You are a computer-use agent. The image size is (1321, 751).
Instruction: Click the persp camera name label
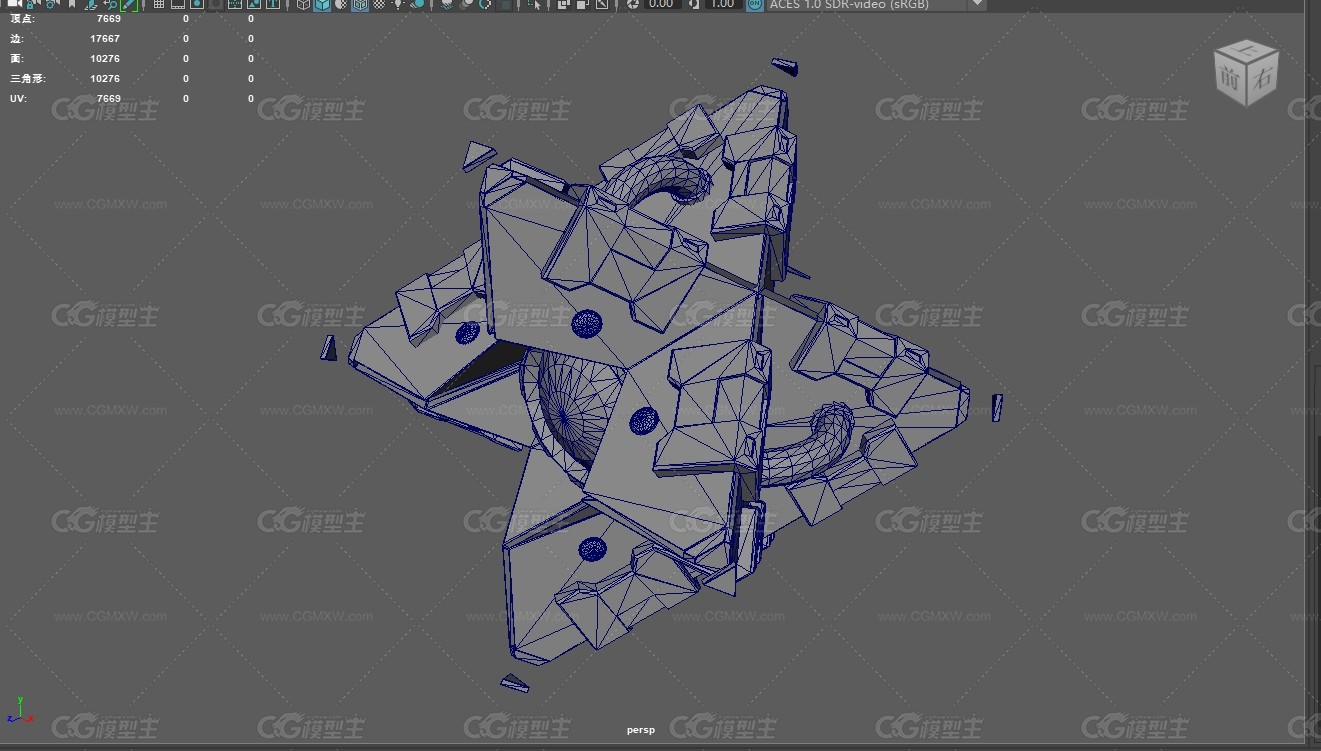(x=641, y=730)
